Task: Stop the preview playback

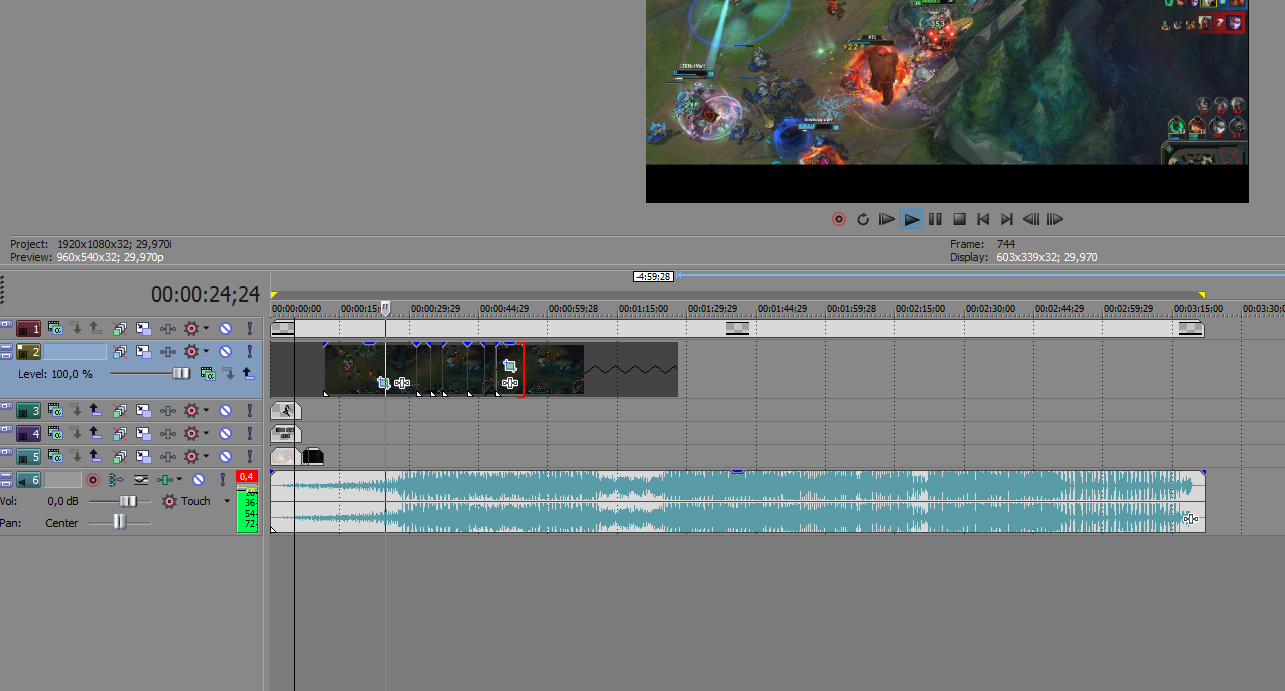Action: click(959, 219)
